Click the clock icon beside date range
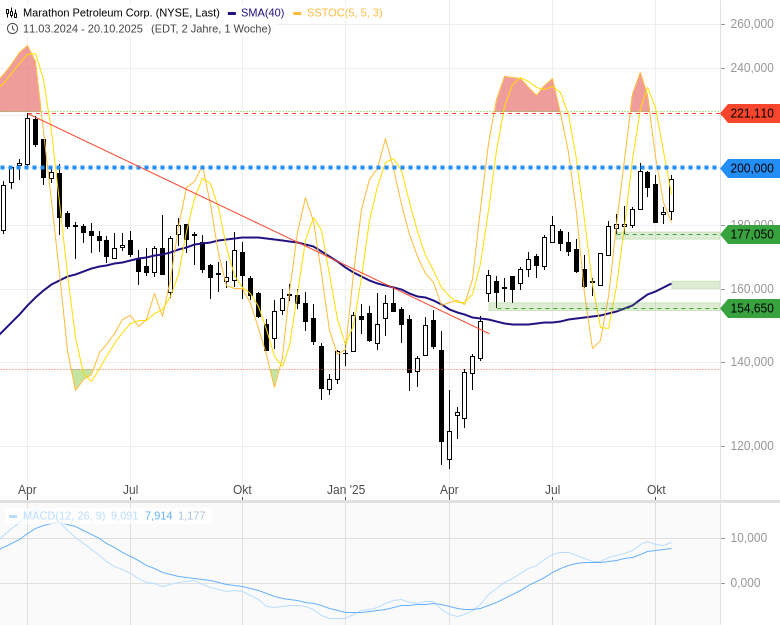Screen dimensions: 780x625 [12, 28]
